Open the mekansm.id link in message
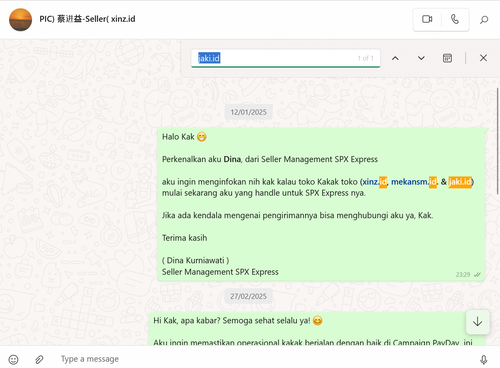 pyautogui.click(x=414, y=182)
